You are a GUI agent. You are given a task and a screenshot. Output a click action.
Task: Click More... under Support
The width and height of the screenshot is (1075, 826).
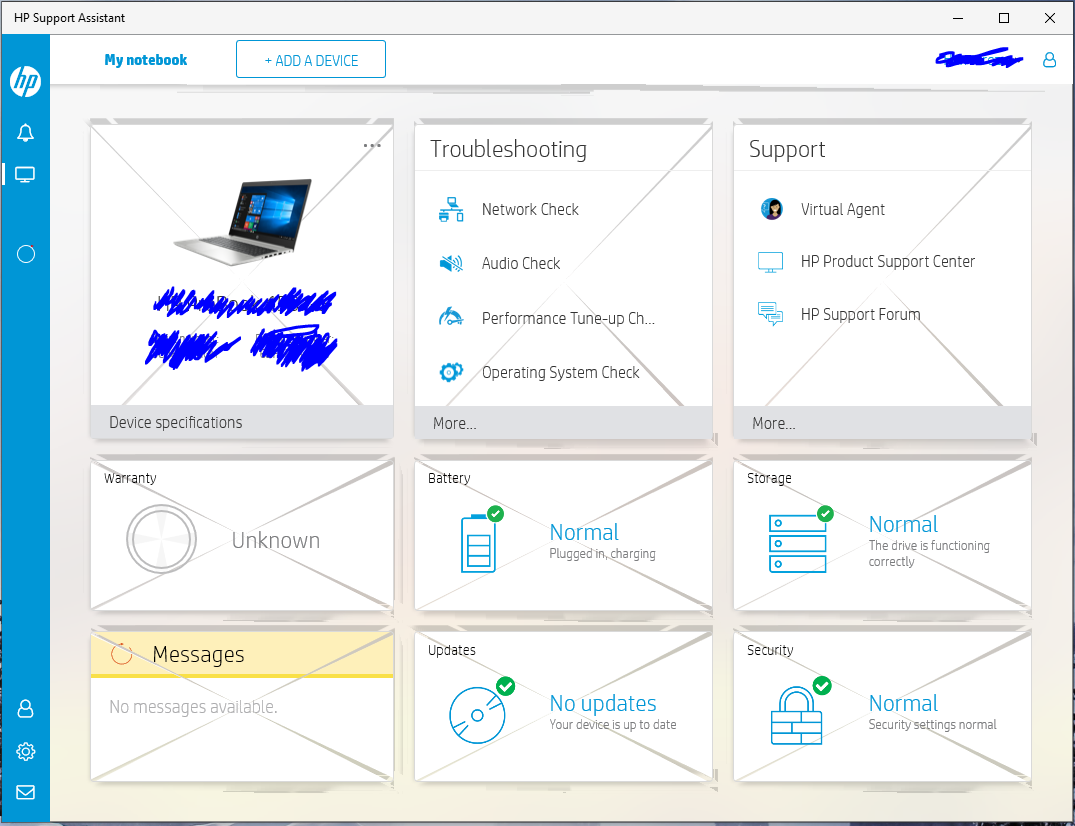882,423
